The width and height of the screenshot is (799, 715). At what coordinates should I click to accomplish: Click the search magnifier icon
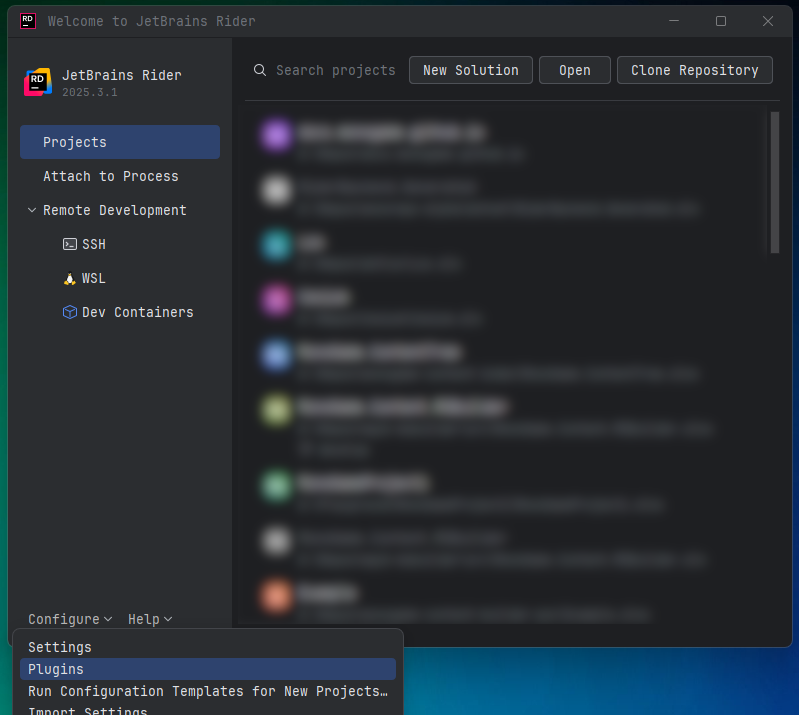click(x=260, y=70)
